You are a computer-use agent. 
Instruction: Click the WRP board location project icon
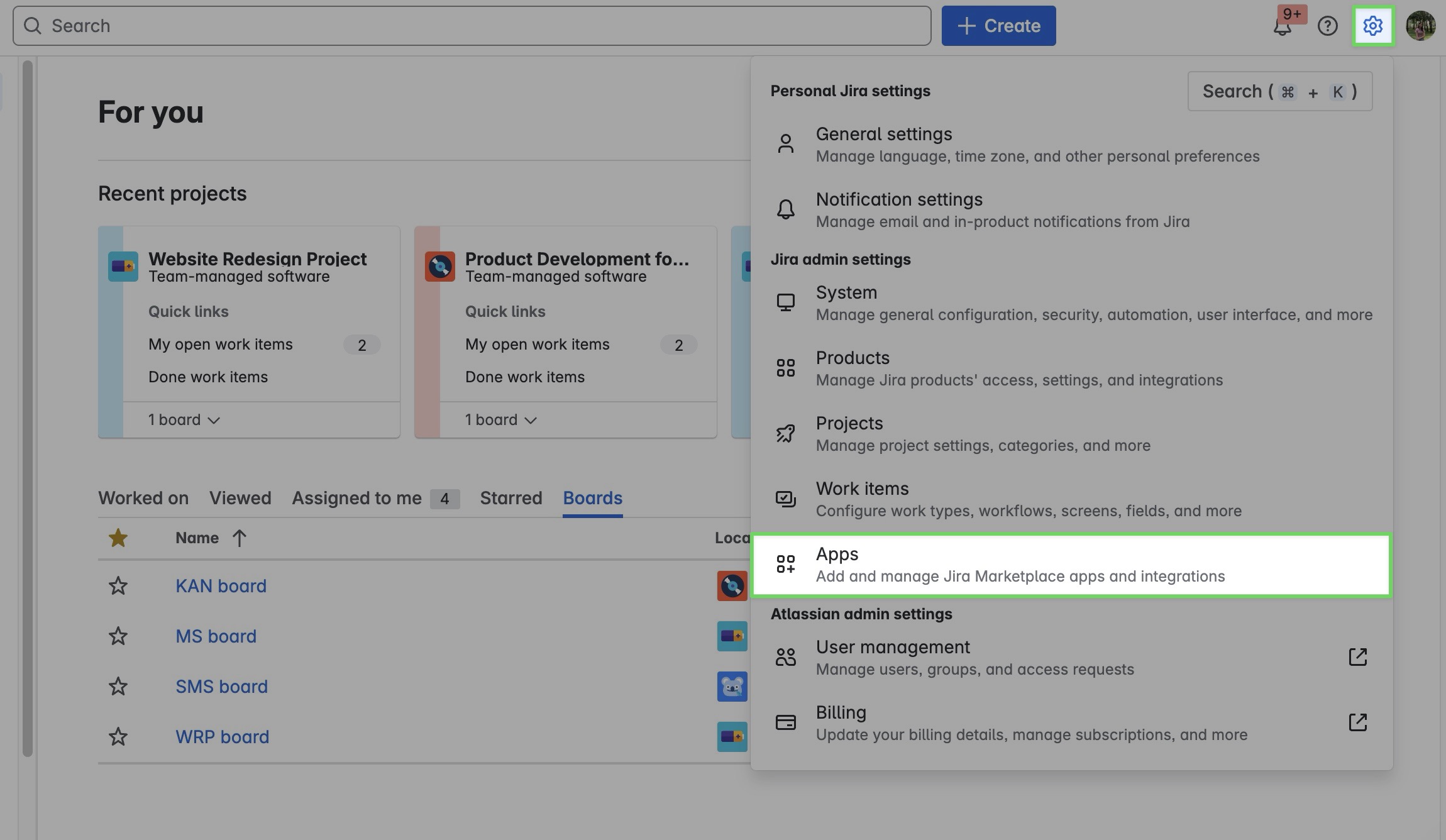(x=732, y=737)
